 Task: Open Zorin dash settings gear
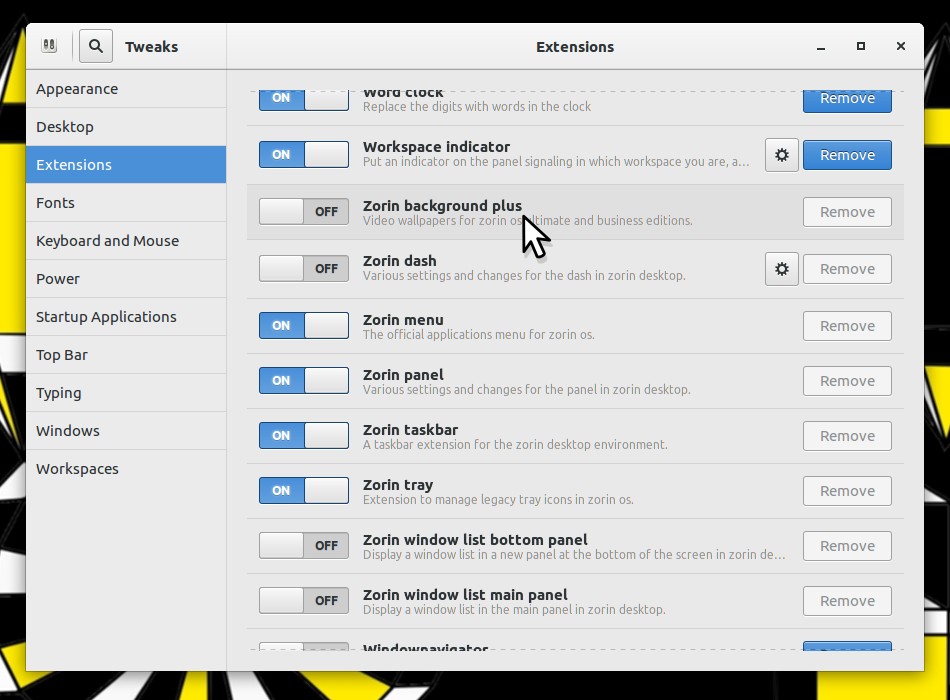[782, 269]
